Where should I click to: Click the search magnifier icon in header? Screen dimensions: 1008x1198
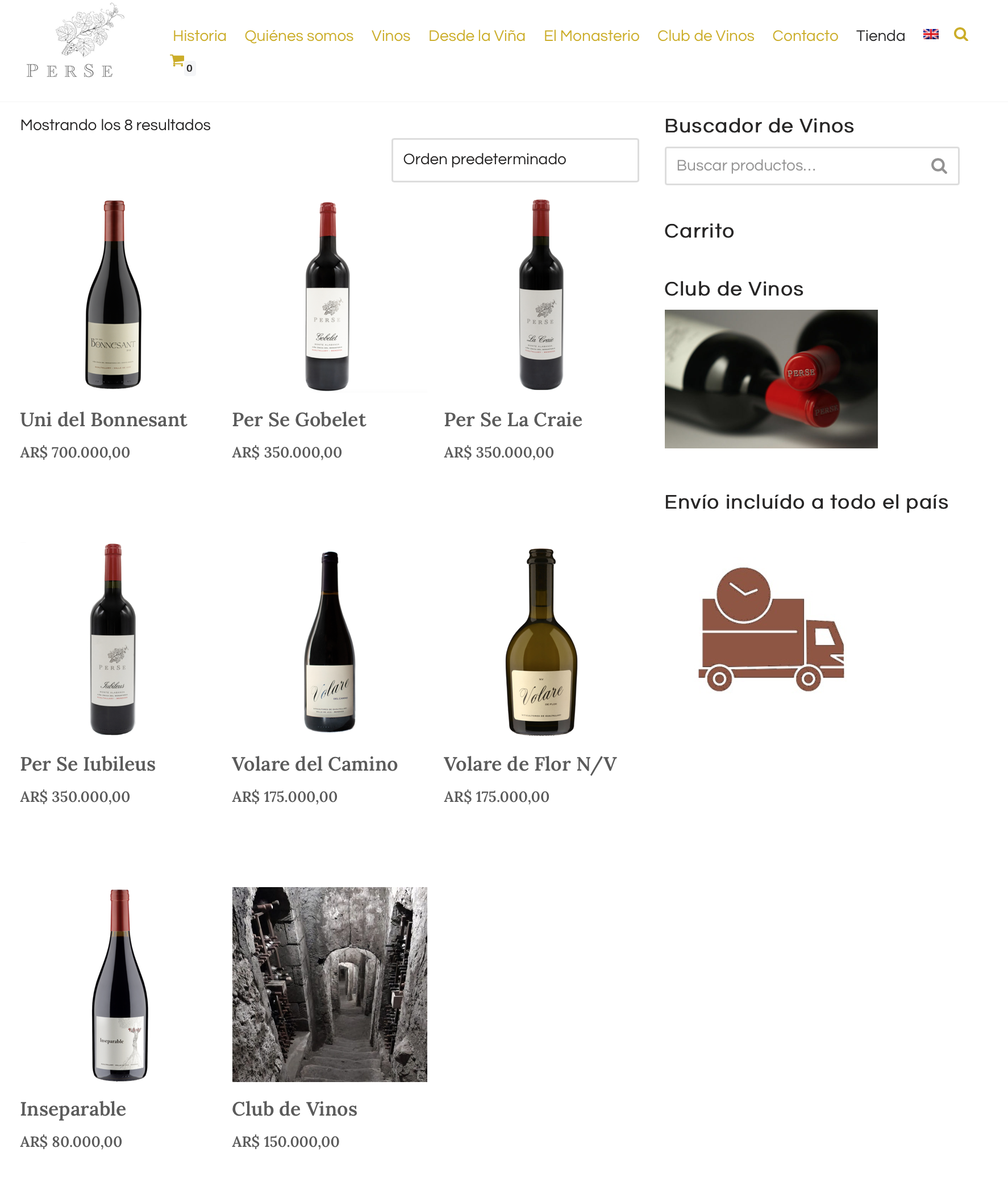(961, 35)
